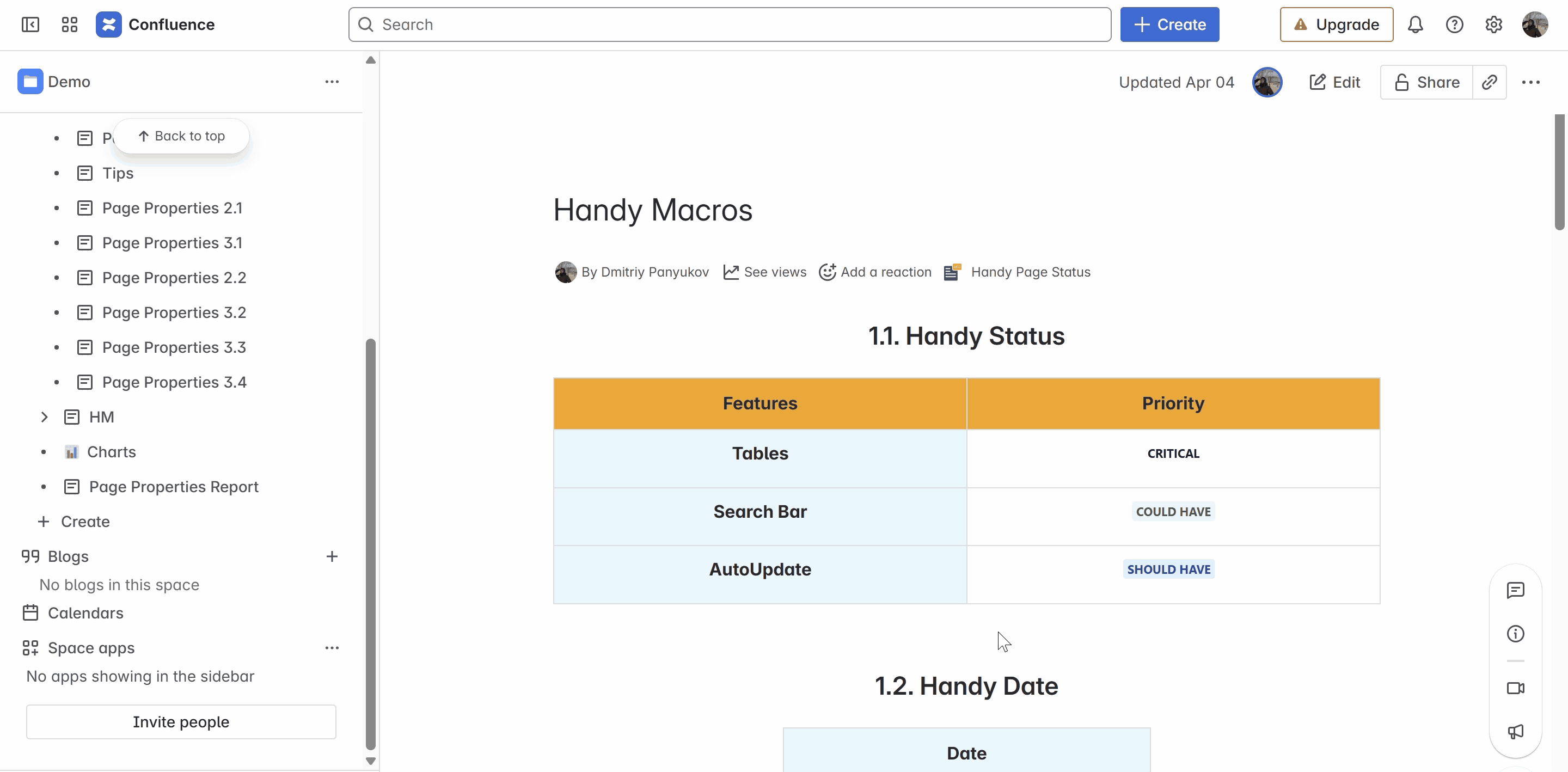The image size is (1568, 772).
Task: Open the Charts page in sidebar
Action: (x=111, y=452)
